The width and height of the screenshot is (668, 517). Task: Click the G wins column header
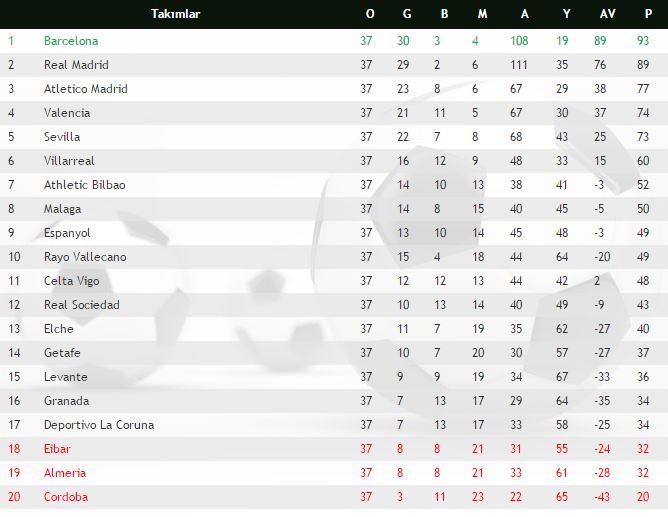[x=407, y=14]
